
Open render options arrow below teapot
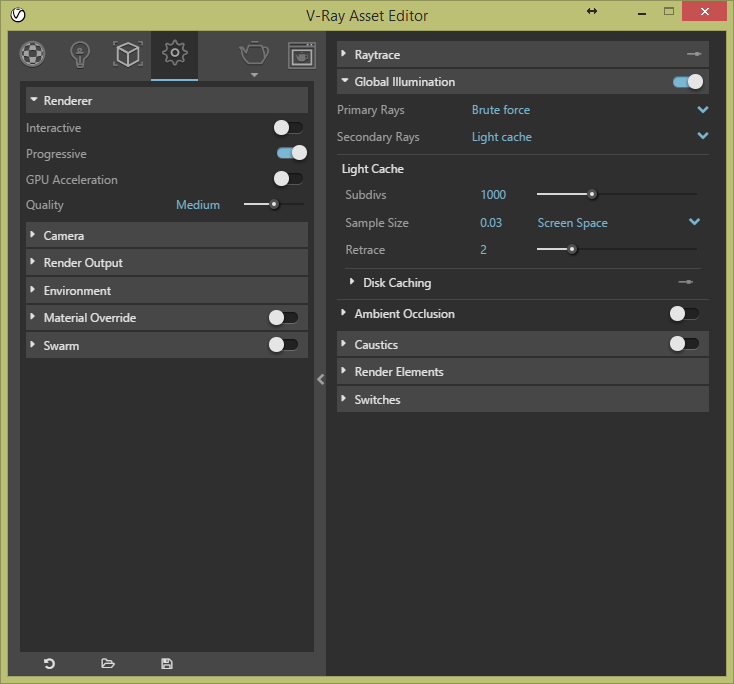click(x=254, y=75)
